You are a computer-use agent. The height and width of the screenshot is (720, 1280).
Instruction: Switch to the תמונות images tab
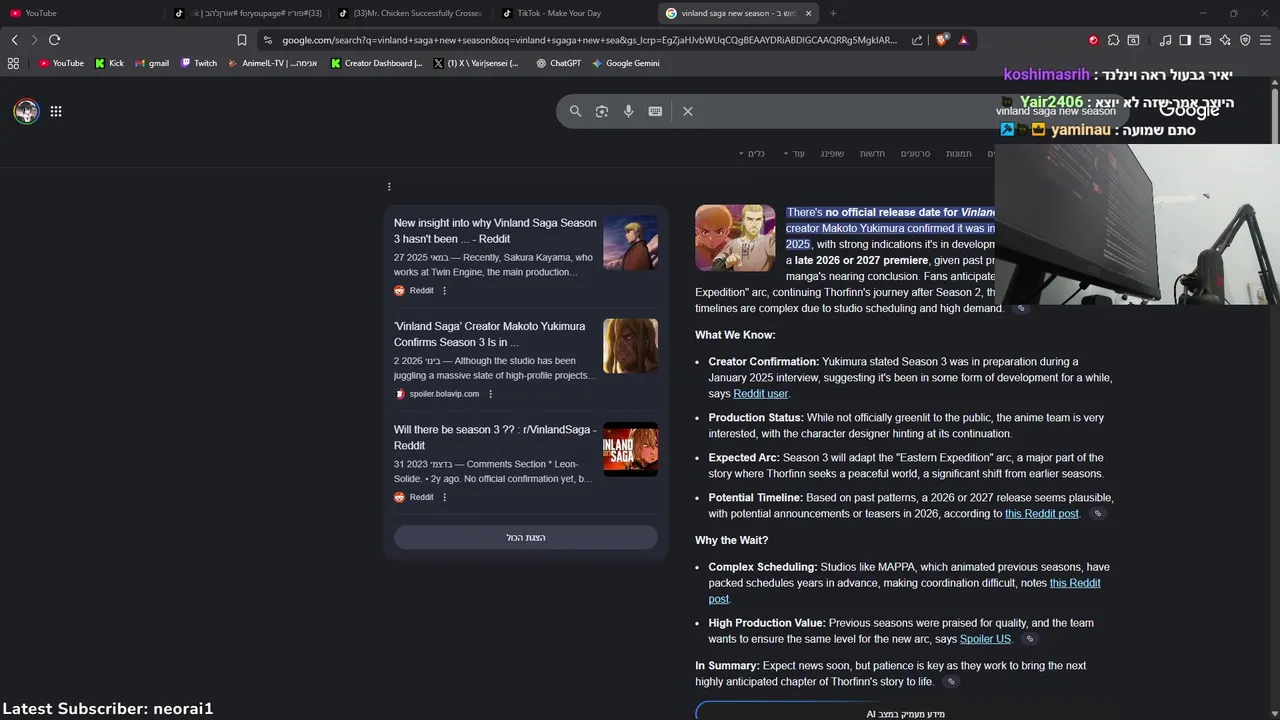[x=959, y=153]
